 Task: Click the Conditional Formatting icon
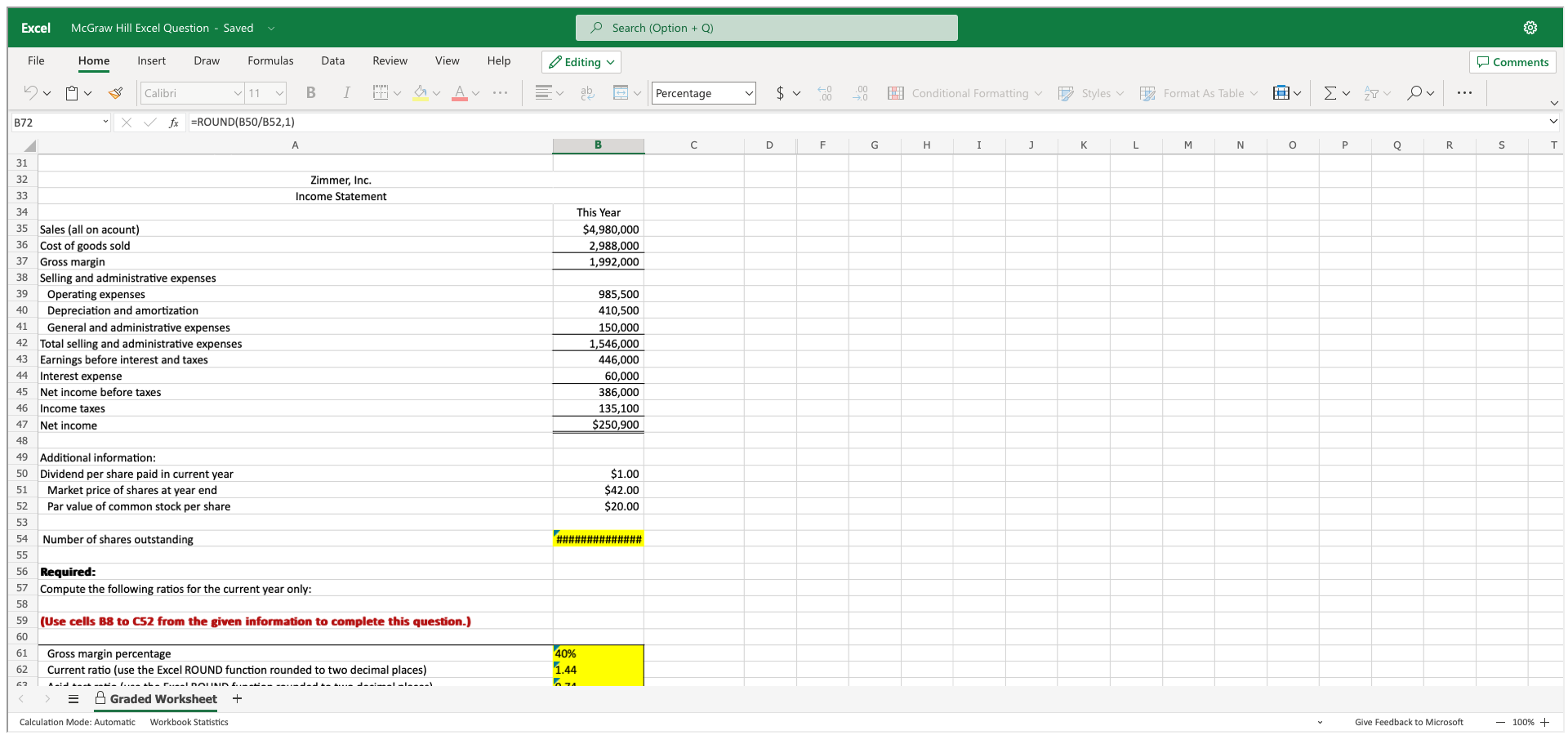(896, 93)
